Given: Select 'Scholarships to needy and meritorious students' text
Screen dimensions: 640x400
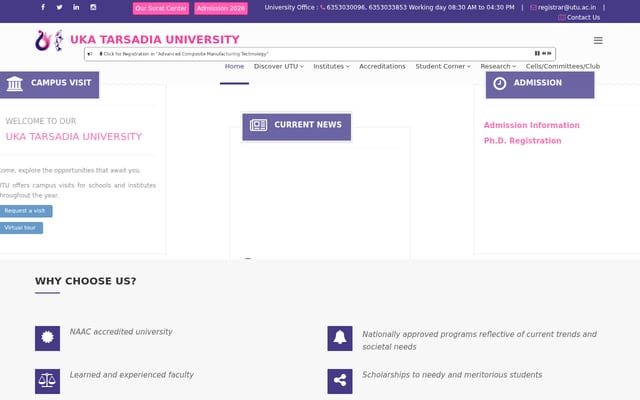Looking at the screenshot, I should point(452,375).
